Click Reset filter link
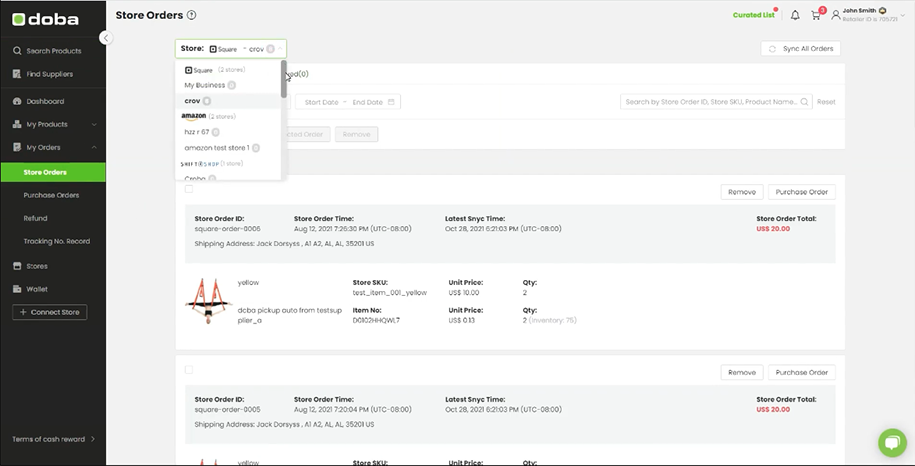Image resolution: width=915 pixels, height=466 pixels. (x=826, y=101)
